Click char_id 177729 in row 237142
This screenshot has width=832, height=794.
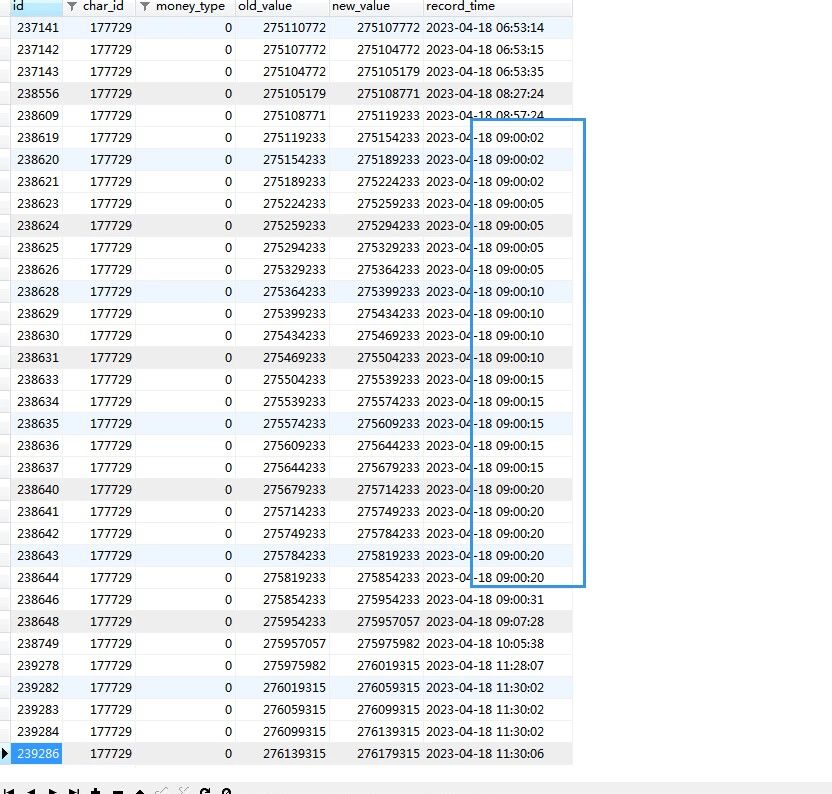[111, 49]
